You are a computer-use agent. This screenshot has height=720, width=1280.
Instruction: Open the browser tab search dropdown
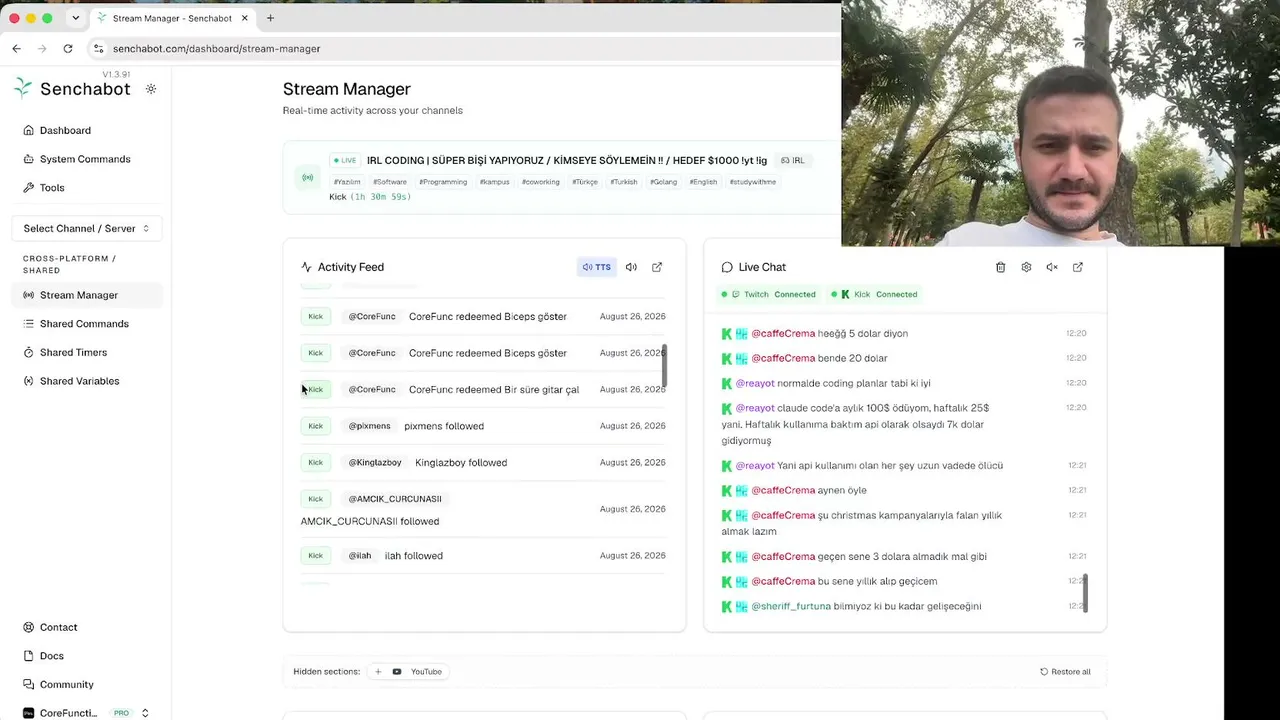[x=75, y=18]
